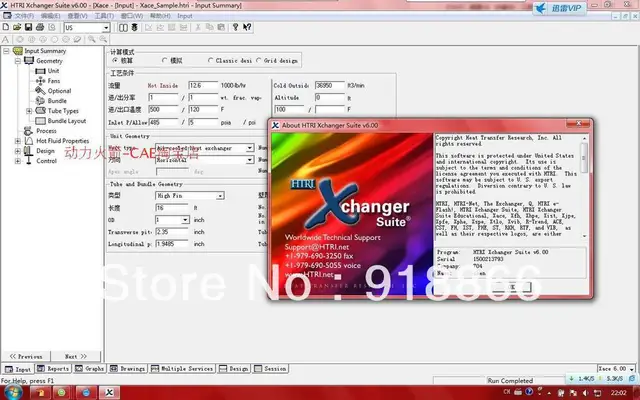
Task: Select the Process tree item
Action: (46, 131)
